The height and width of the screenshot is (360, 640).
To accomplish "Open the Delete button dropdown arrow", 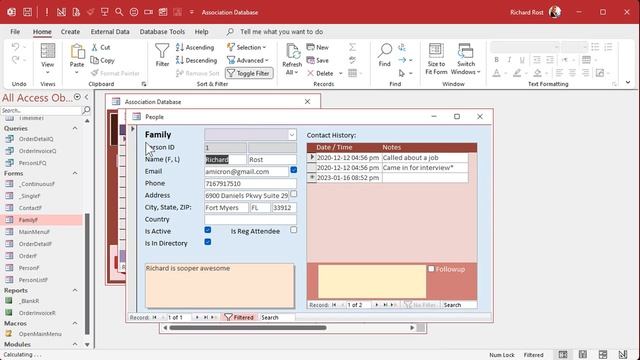I will pos(341,73).
